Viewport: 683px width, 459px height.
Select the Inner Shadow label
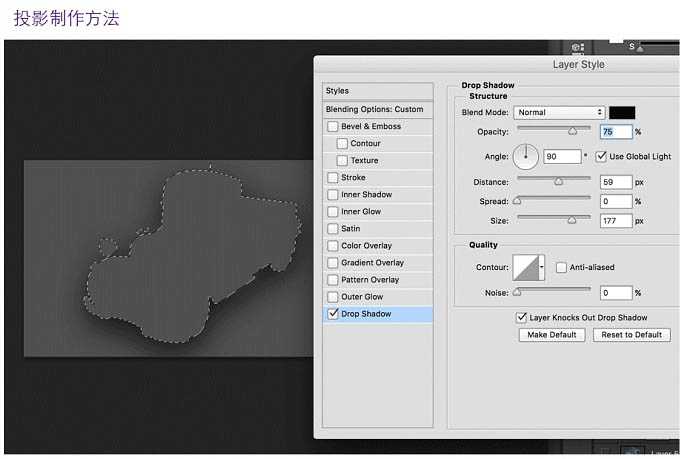click(367, 194)
